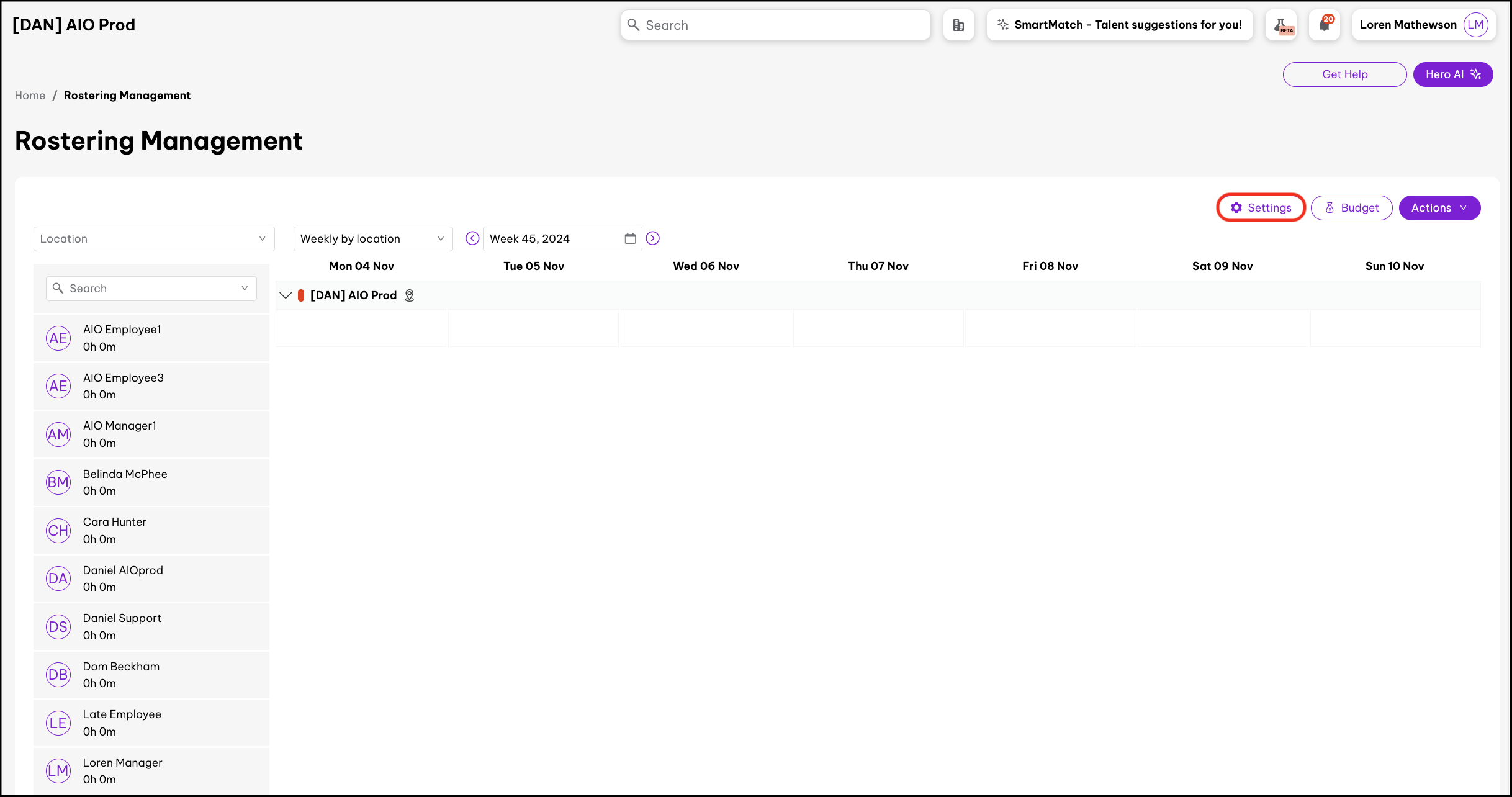The width and height of the screenshot is (1512, 797).
Task: Click location pin icon beside [DAN] AIO Prod
Action: point(410,295)
